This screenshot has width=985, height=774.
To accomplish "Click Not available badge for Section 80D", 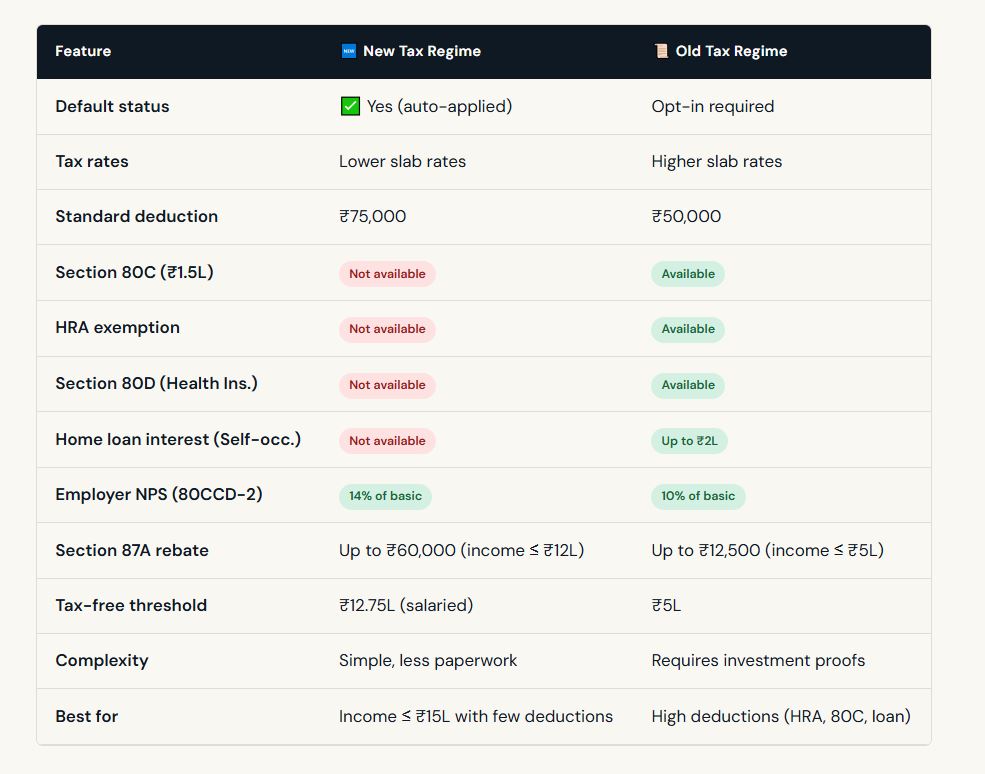I will pyautogui.click(x=387, y=385).
